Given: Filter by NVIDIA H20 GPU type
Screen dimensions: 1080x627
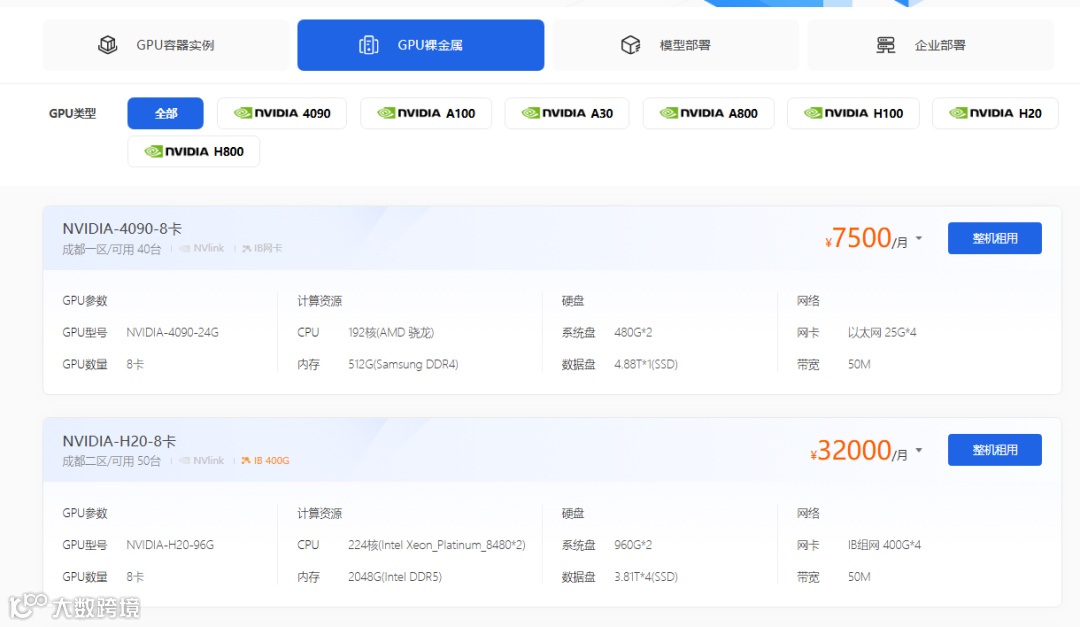Looking at the screenshot, I should point(995,113).
